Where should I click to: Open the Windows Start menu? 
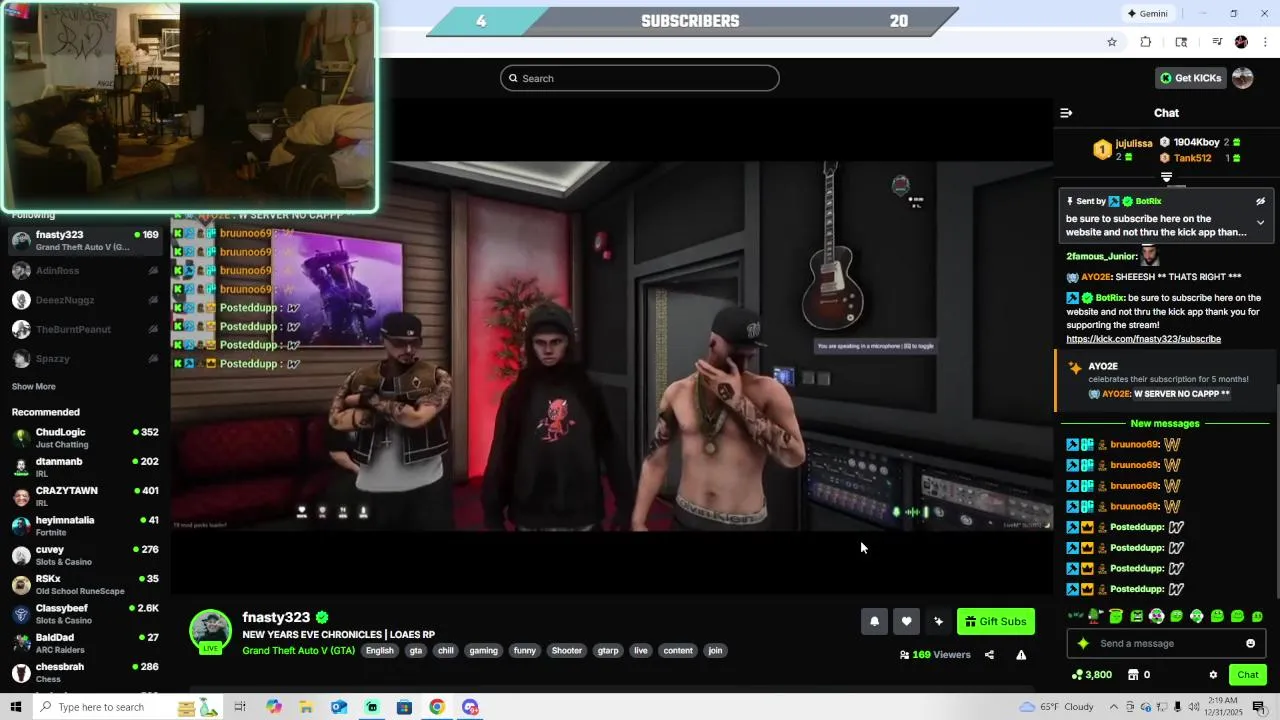point(17,707)
